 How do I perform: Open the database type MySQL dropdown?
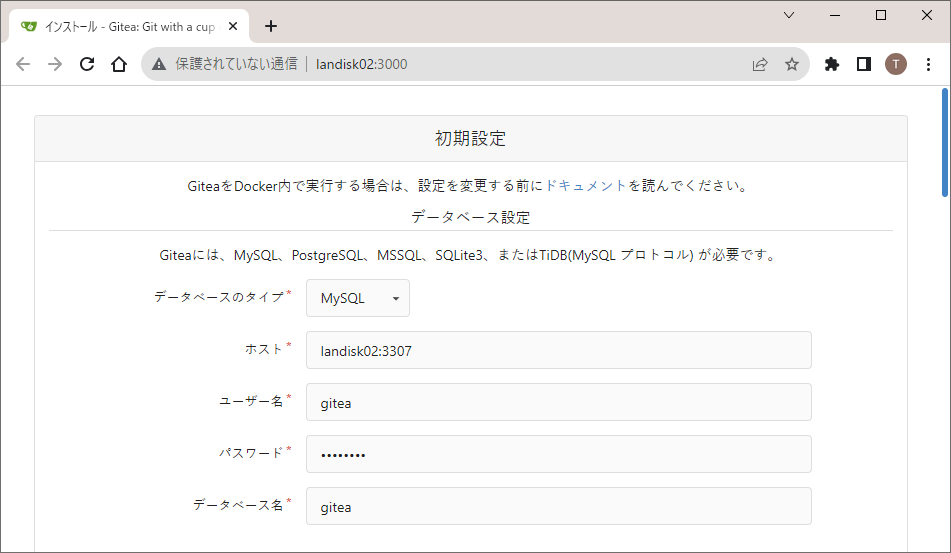click(358, 298)
